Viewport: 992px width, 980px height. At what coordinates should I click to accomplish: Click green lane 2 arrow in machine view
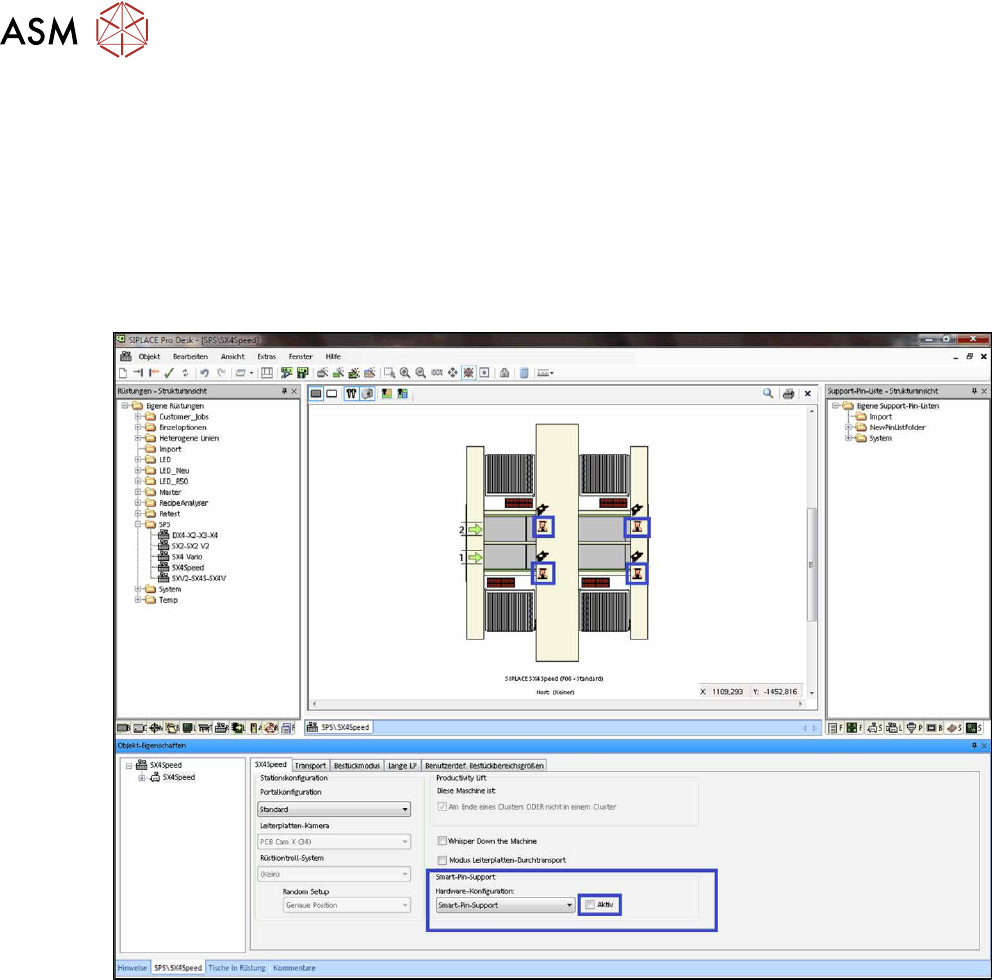pos(474,530)
